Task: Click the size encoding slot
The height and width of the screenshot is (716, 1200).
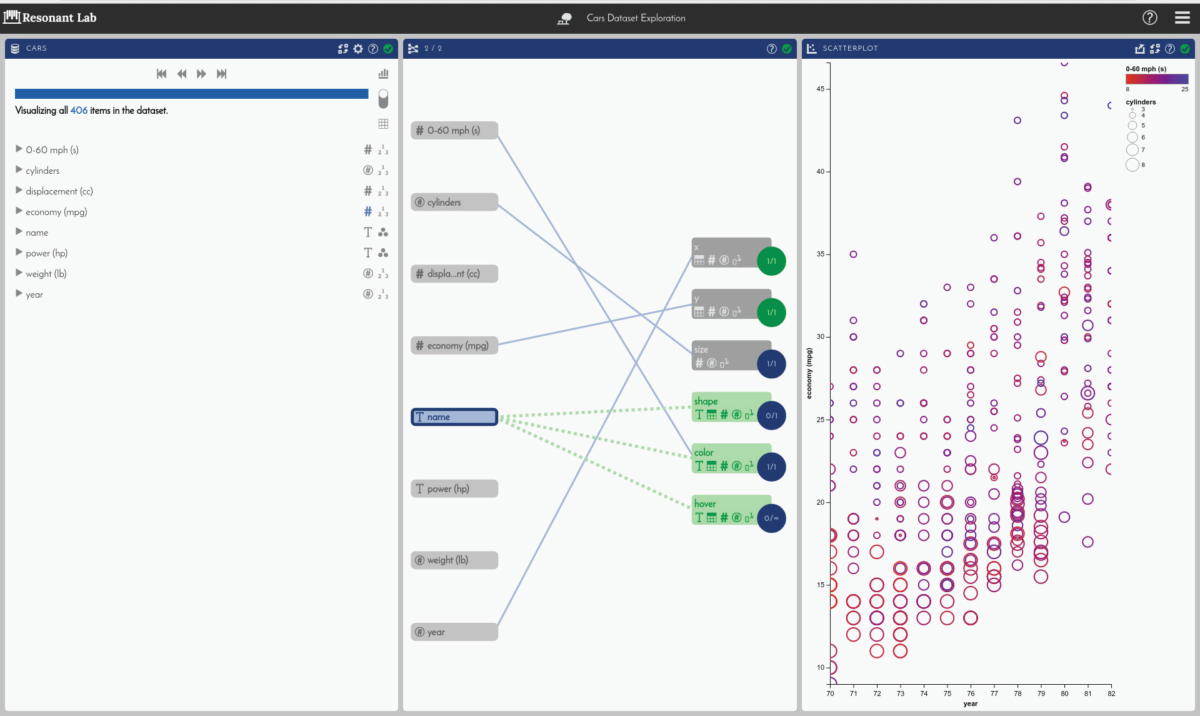Action: [731, 356]
